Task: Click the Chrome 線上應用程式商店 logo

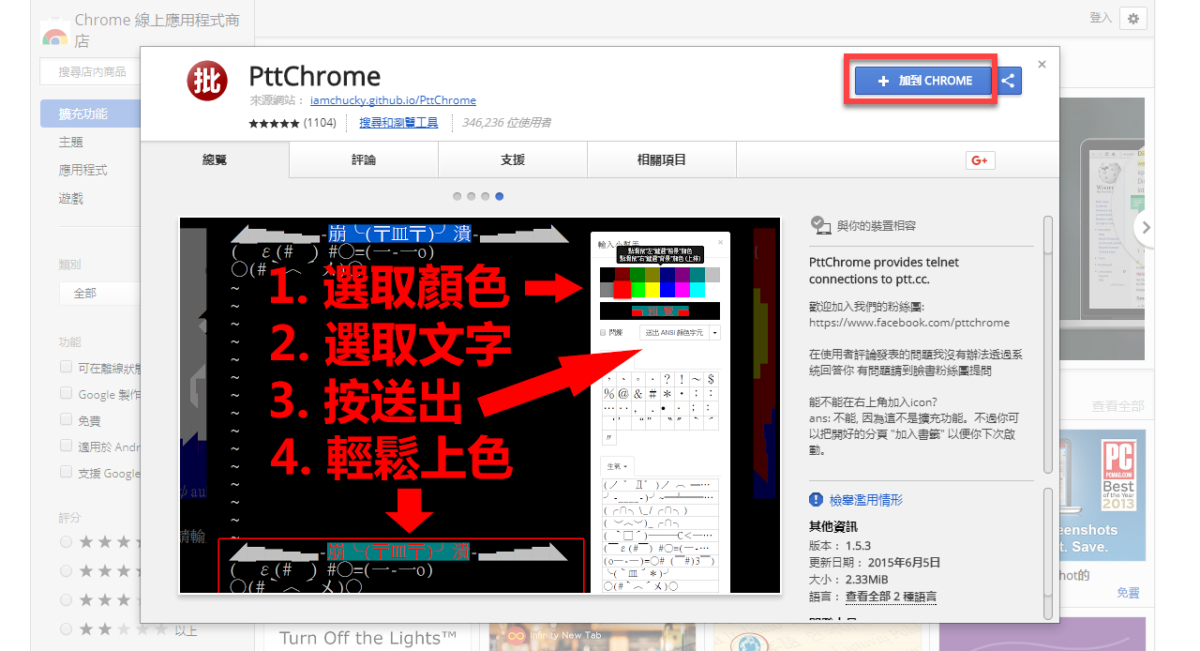Action: (x=55, y=30)
